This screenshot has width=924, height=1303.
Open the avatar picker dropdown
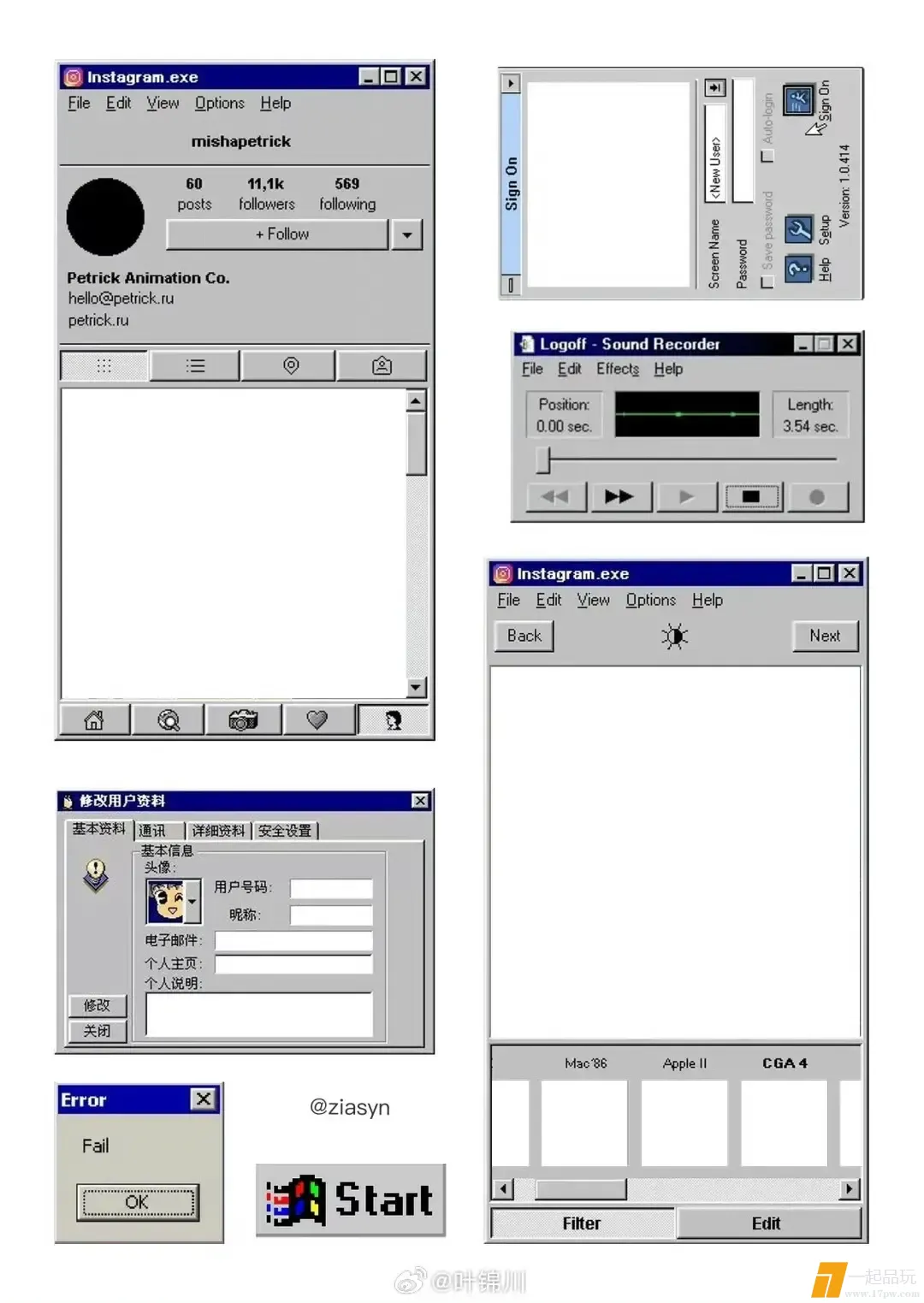[192, 901]
